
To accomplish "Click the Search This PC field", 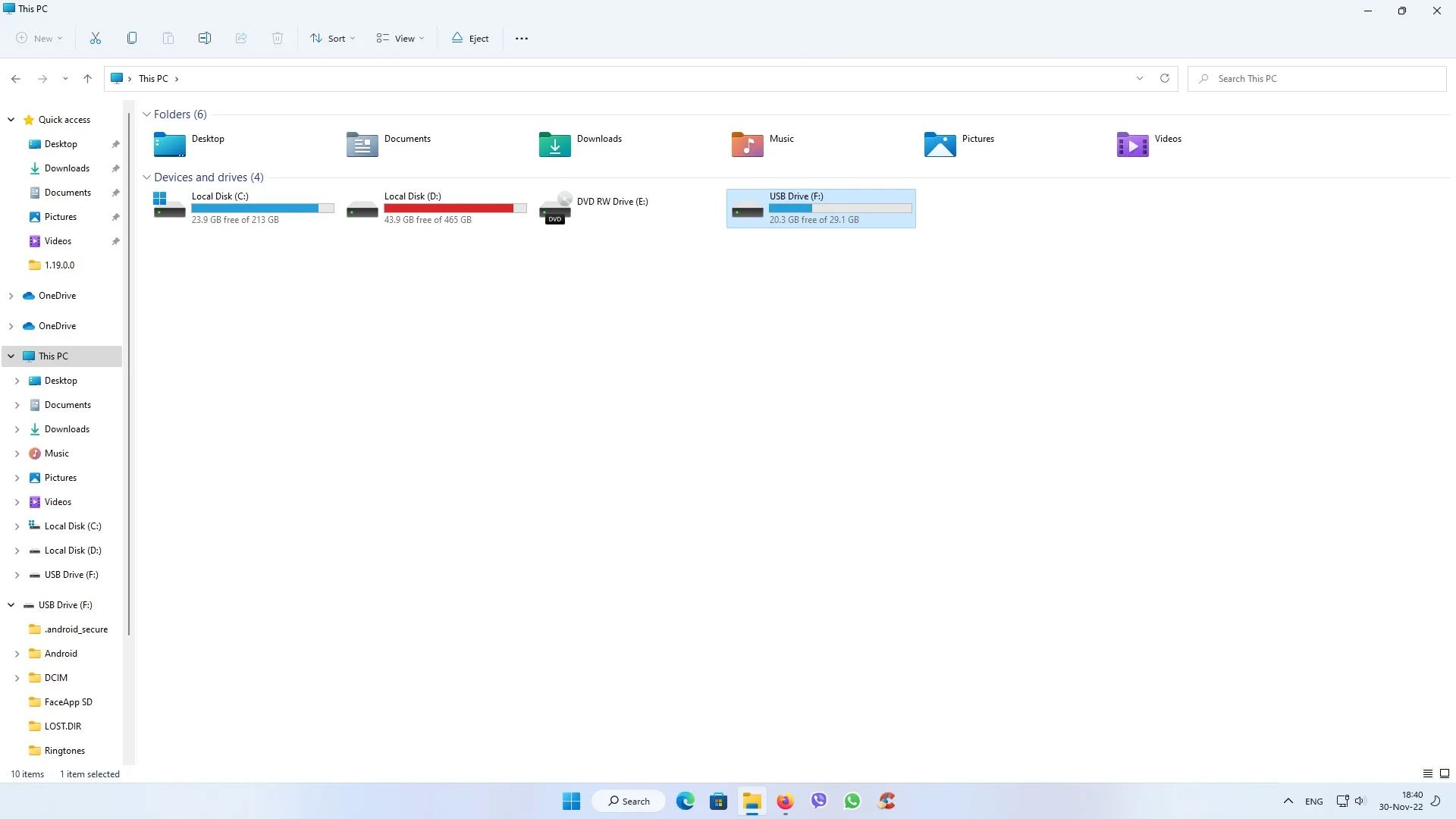I will pyautogui.click(x=1319, y=78).
